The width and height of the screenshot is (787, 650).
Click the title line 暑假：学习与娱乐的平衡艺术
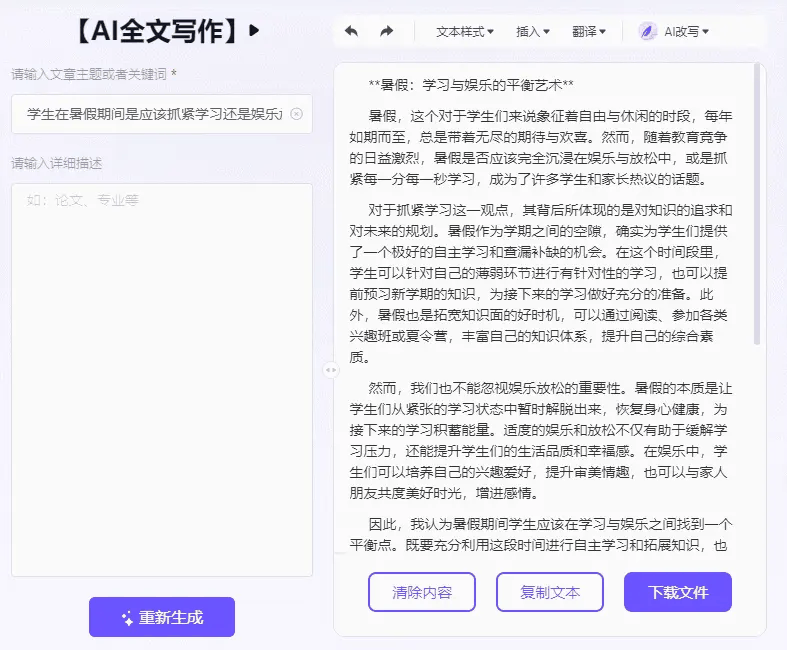(x=471, y=85)
